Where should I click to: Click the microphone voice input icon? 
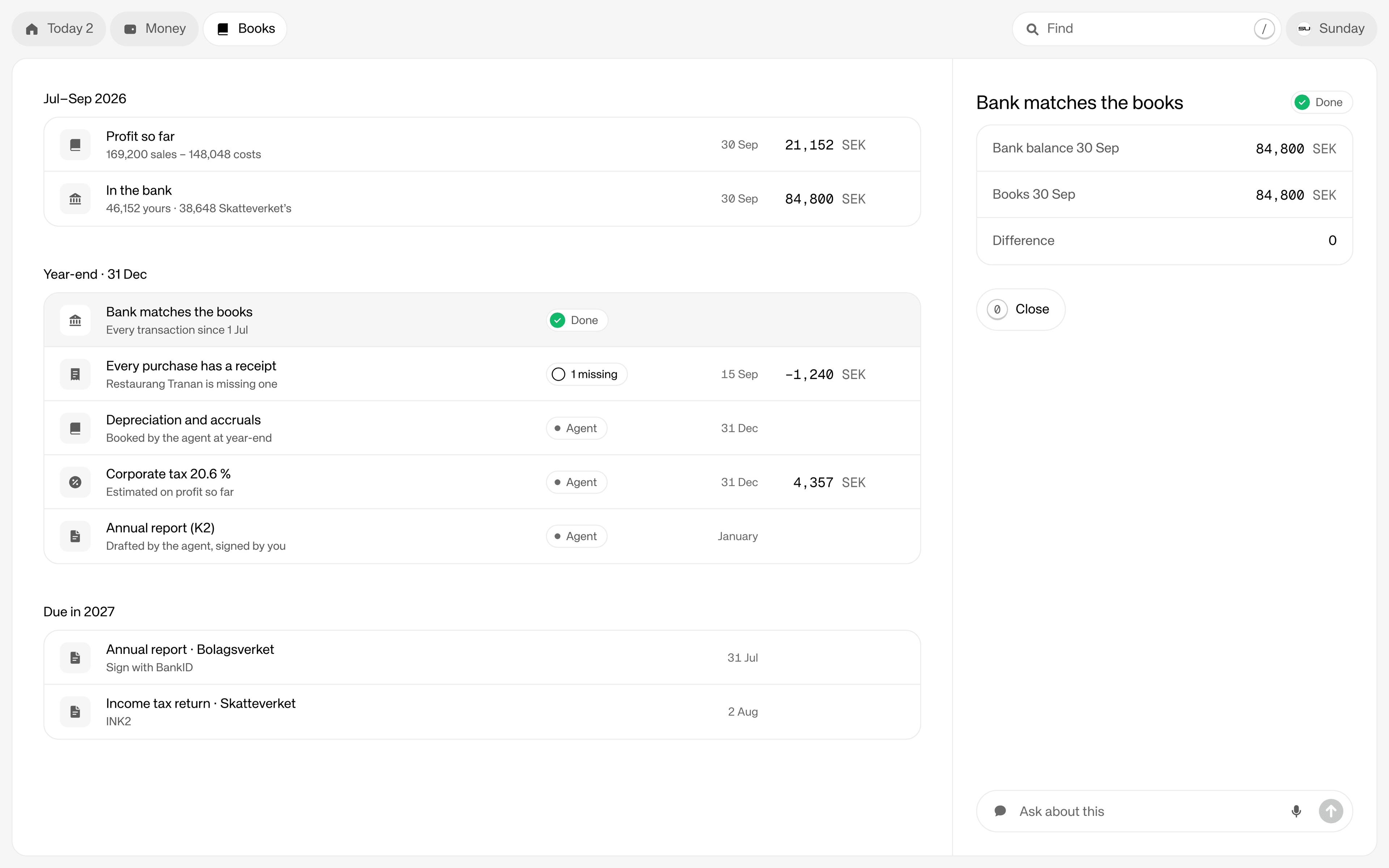tap(1296, 811)
